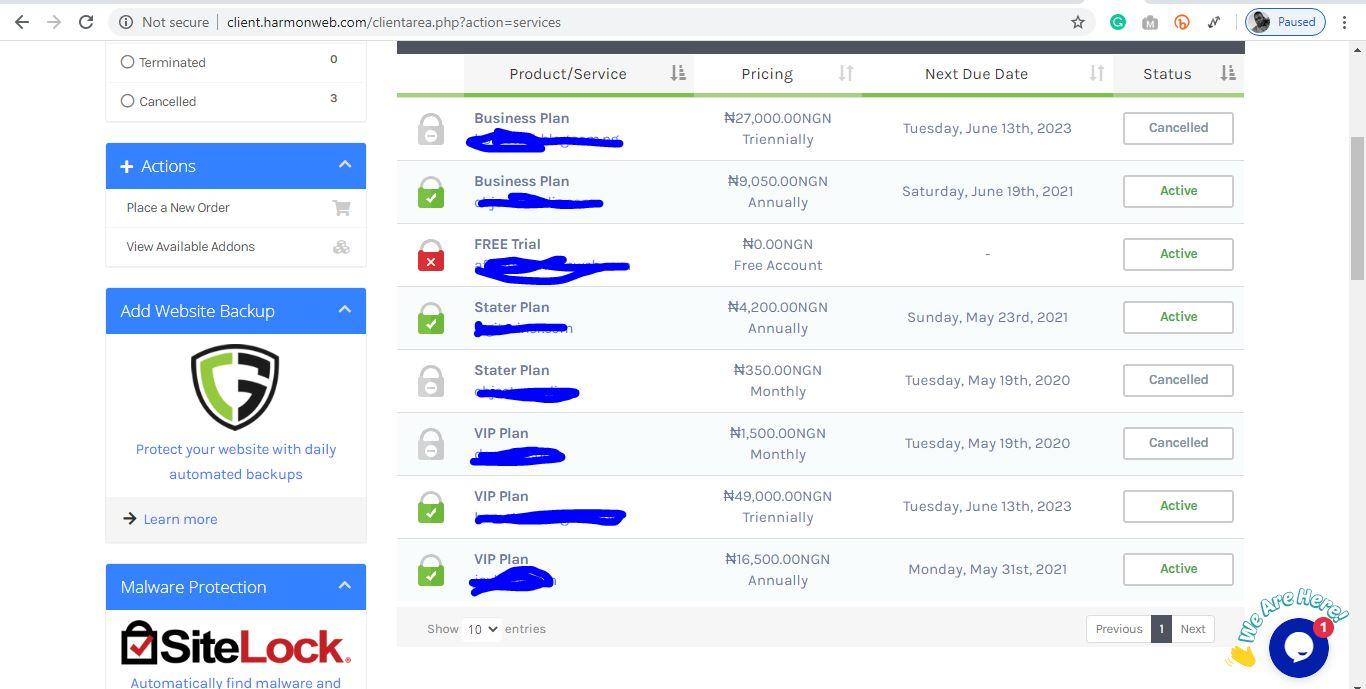
Task: Select the Cancelled filter radio button
Action: coord(128,101)
